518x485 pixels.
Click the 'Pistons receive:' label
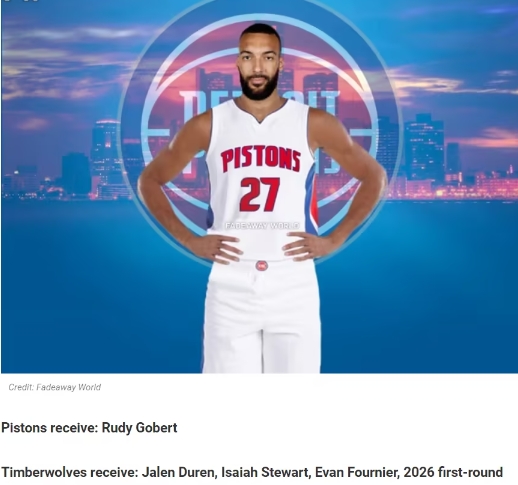coord(50,428)
